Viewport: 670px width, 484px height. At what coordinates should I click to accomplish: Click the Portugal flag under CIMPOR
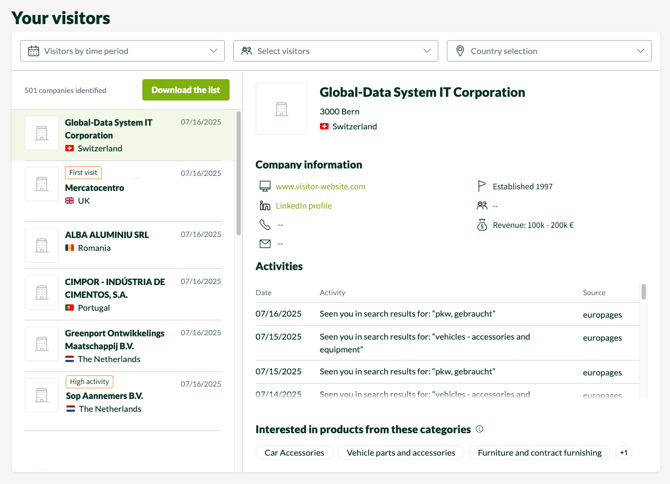click(70, 307)
